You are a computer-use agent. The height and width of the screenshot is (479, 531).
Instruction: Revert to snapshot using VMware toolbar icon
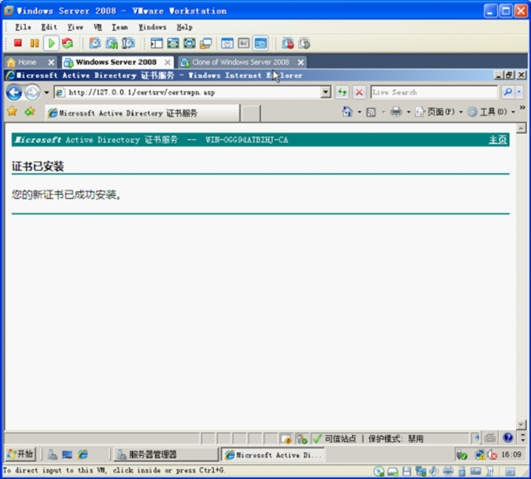click(x=111, y=43)
